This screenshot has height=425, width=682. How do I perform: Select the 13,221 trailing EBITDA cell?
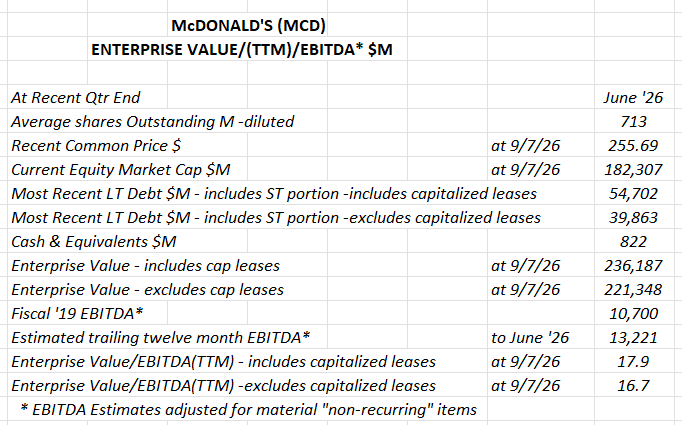(x=633, y=338)
